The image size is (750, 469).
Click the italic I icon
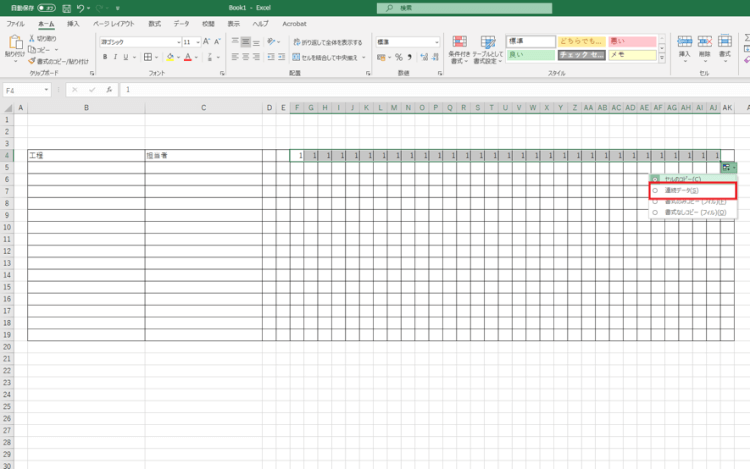[114, 58]
